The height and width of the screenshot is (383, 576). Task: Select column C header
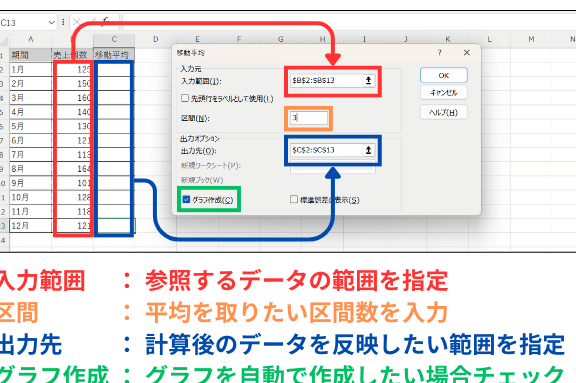pyautogui.click(x=114, y=39)
